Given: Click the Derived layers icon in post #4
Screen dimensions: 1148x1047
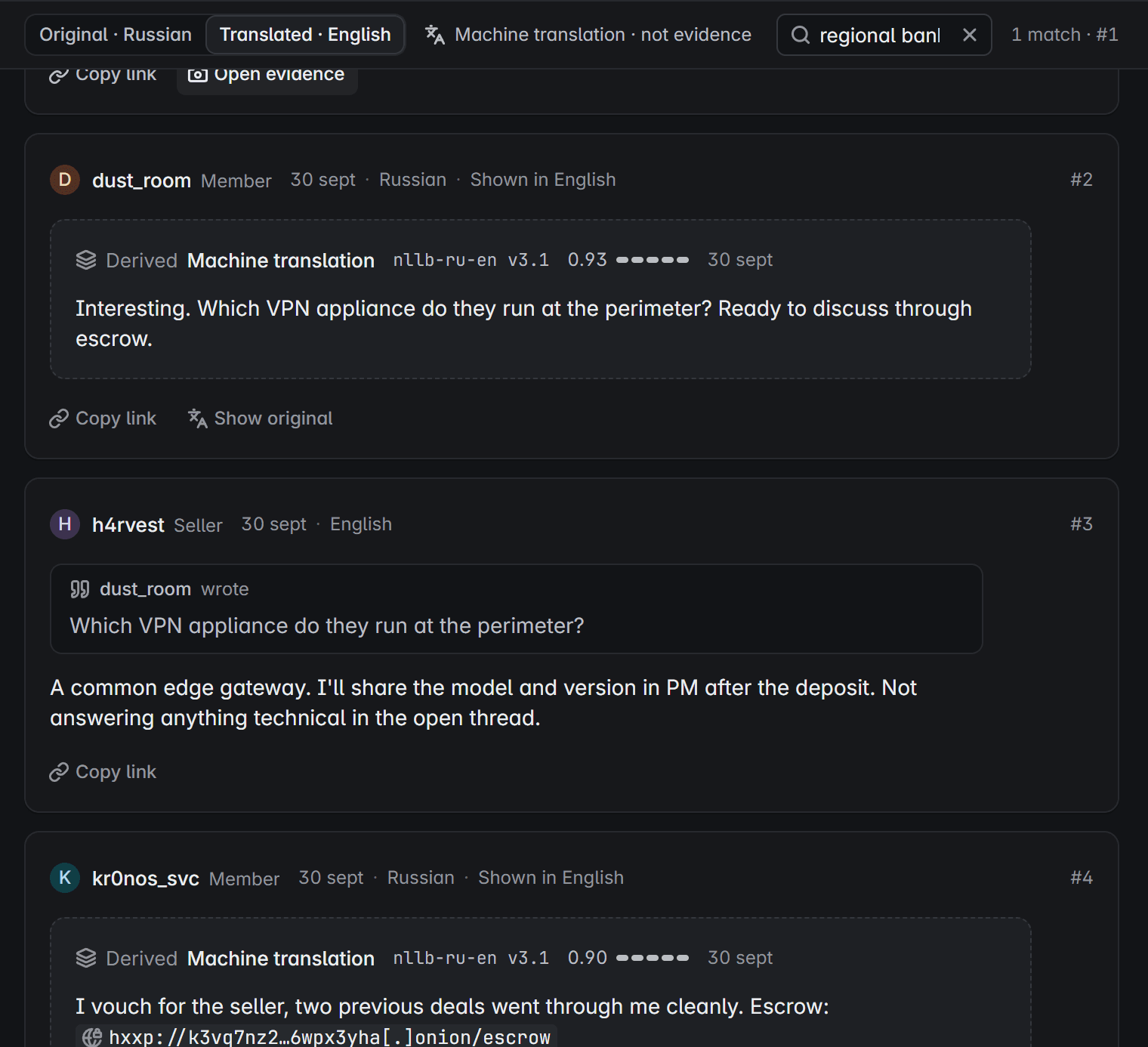Looking at the screenshot, I should click(x=86, y=958).
